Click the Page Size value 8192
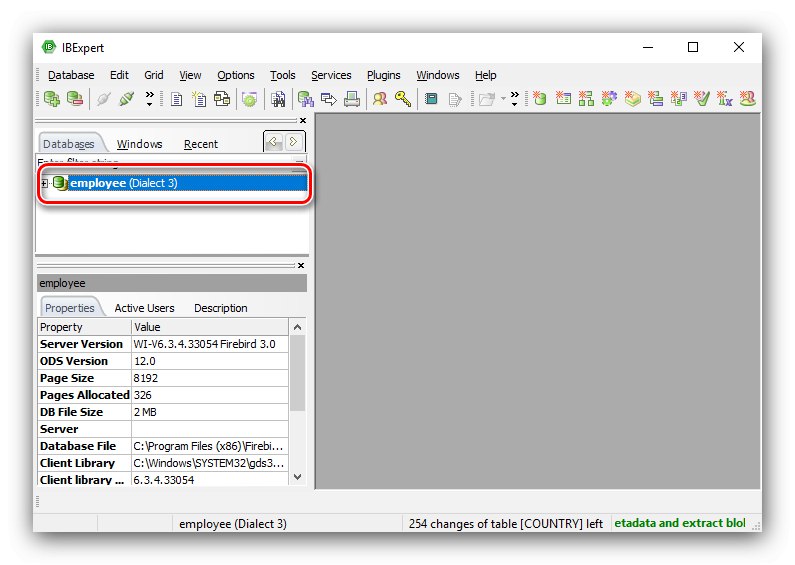 210,378
